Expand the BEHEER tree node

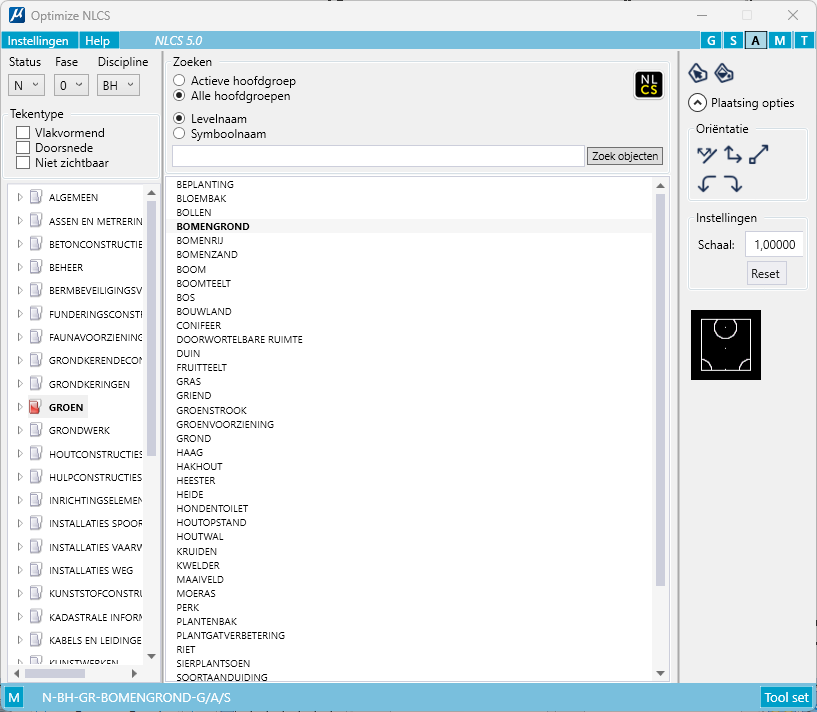[20, 267]
